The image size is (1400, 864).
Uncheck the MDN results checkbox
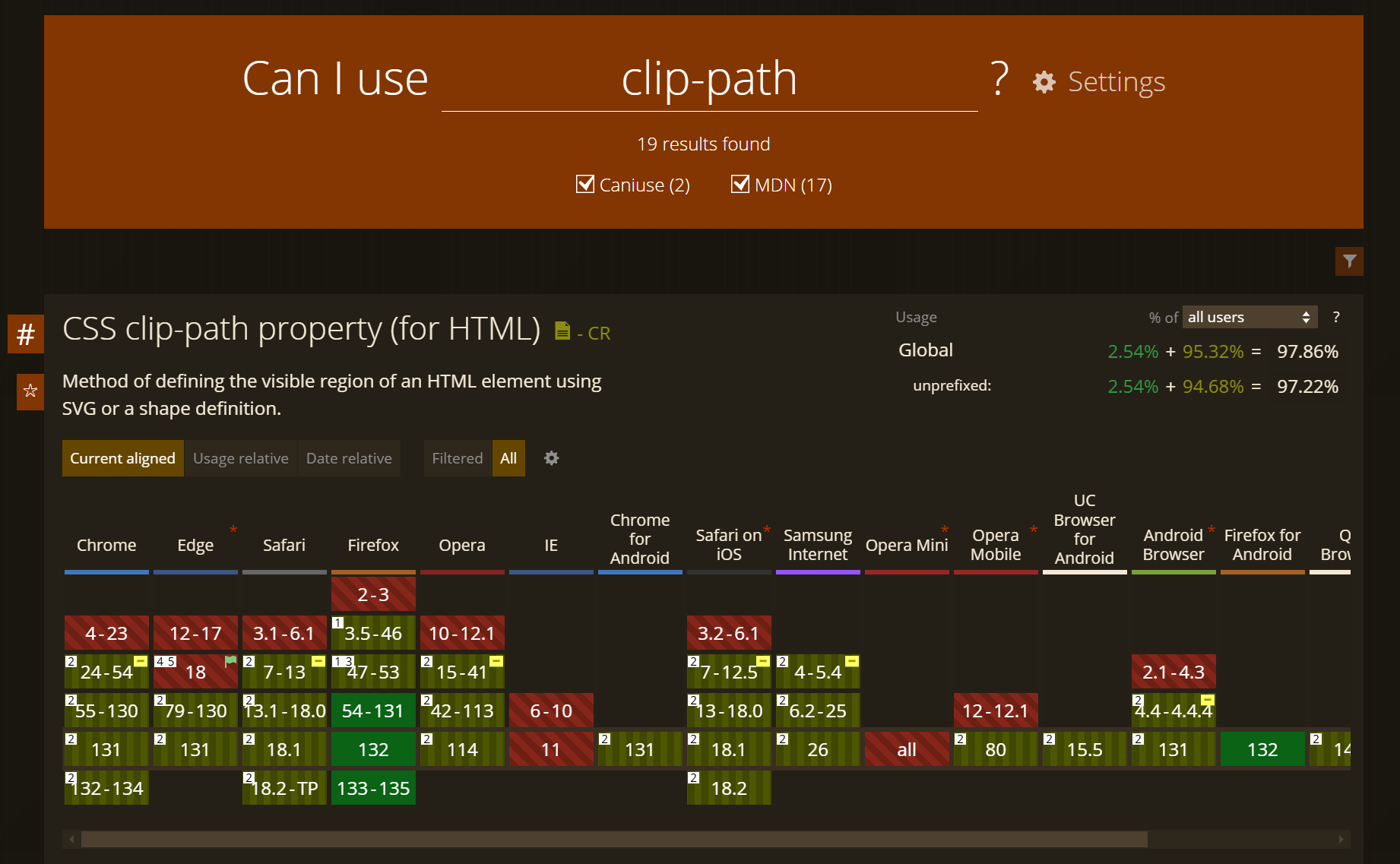pyautogui.click(x=740, y=185)
